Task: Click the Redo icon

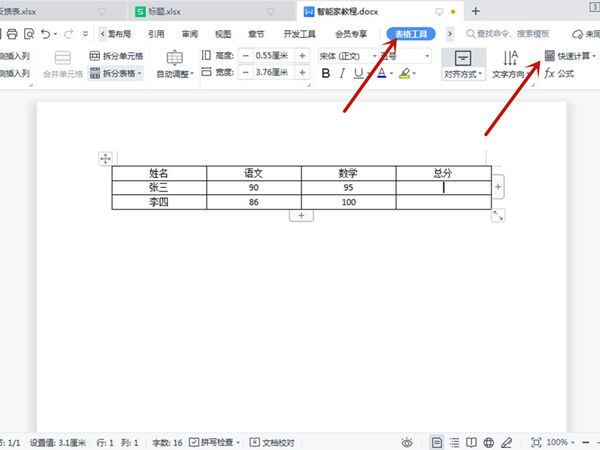Action: coord(68,34)
